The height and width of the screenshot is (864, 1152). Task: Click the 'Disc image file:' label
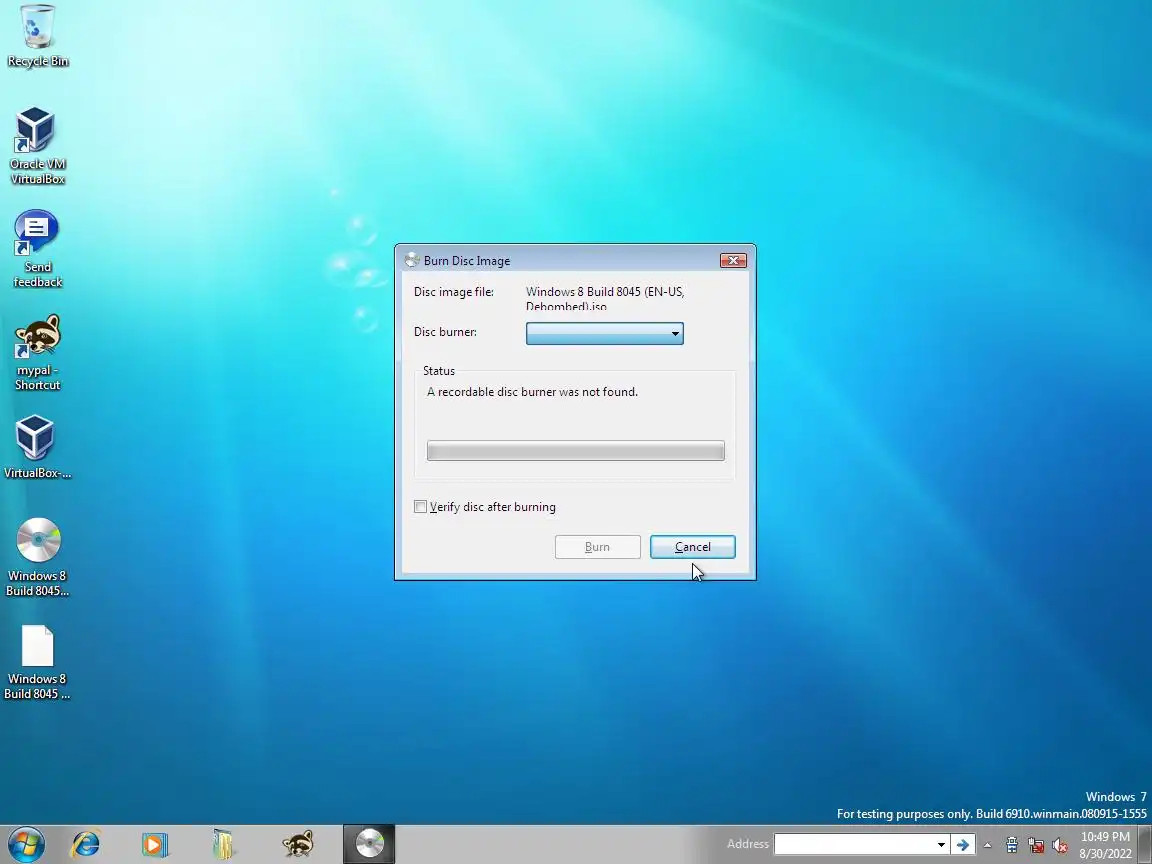click(453, 292)
